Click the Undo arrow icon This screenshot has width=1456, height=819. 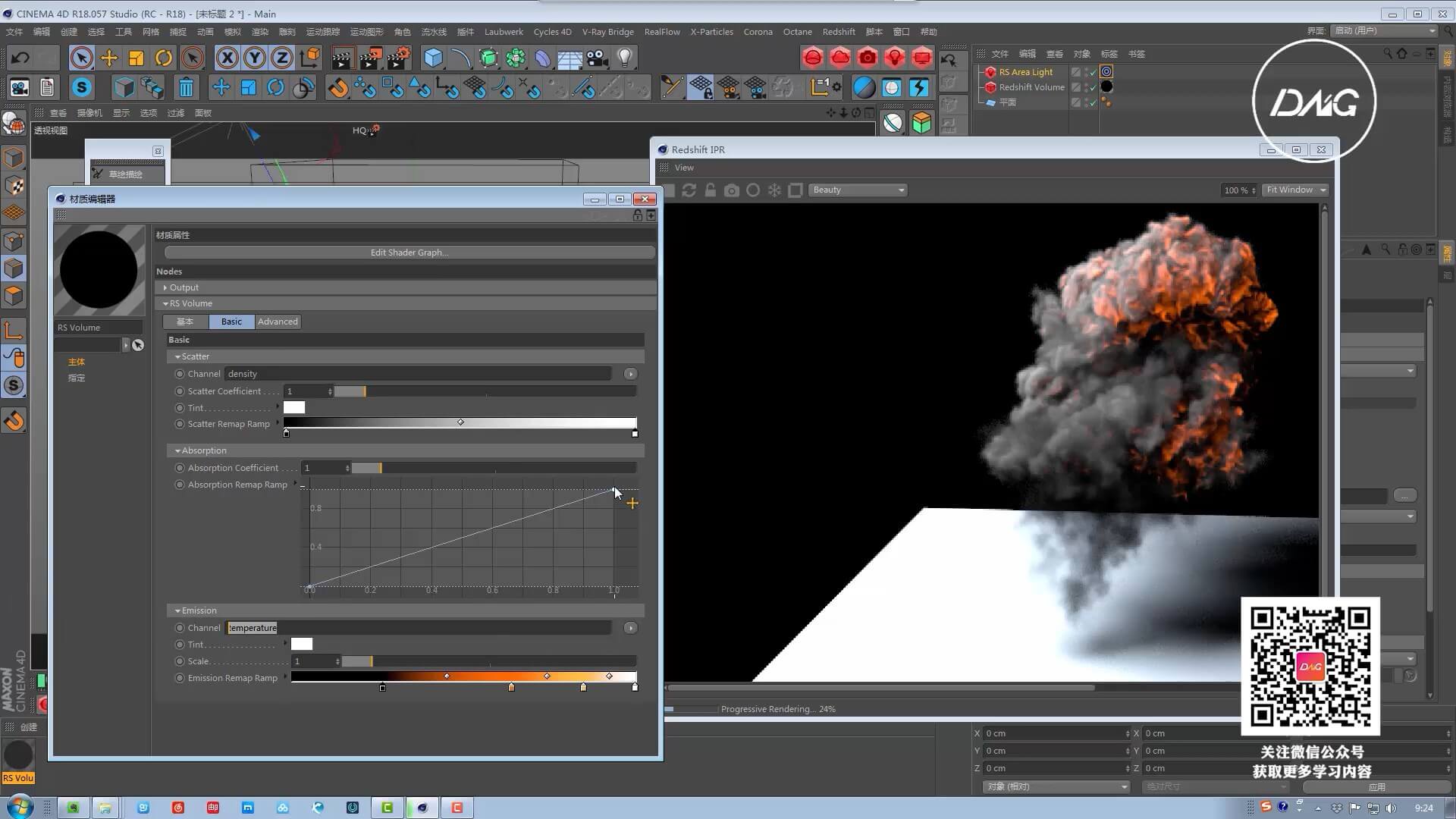point(20,58)
